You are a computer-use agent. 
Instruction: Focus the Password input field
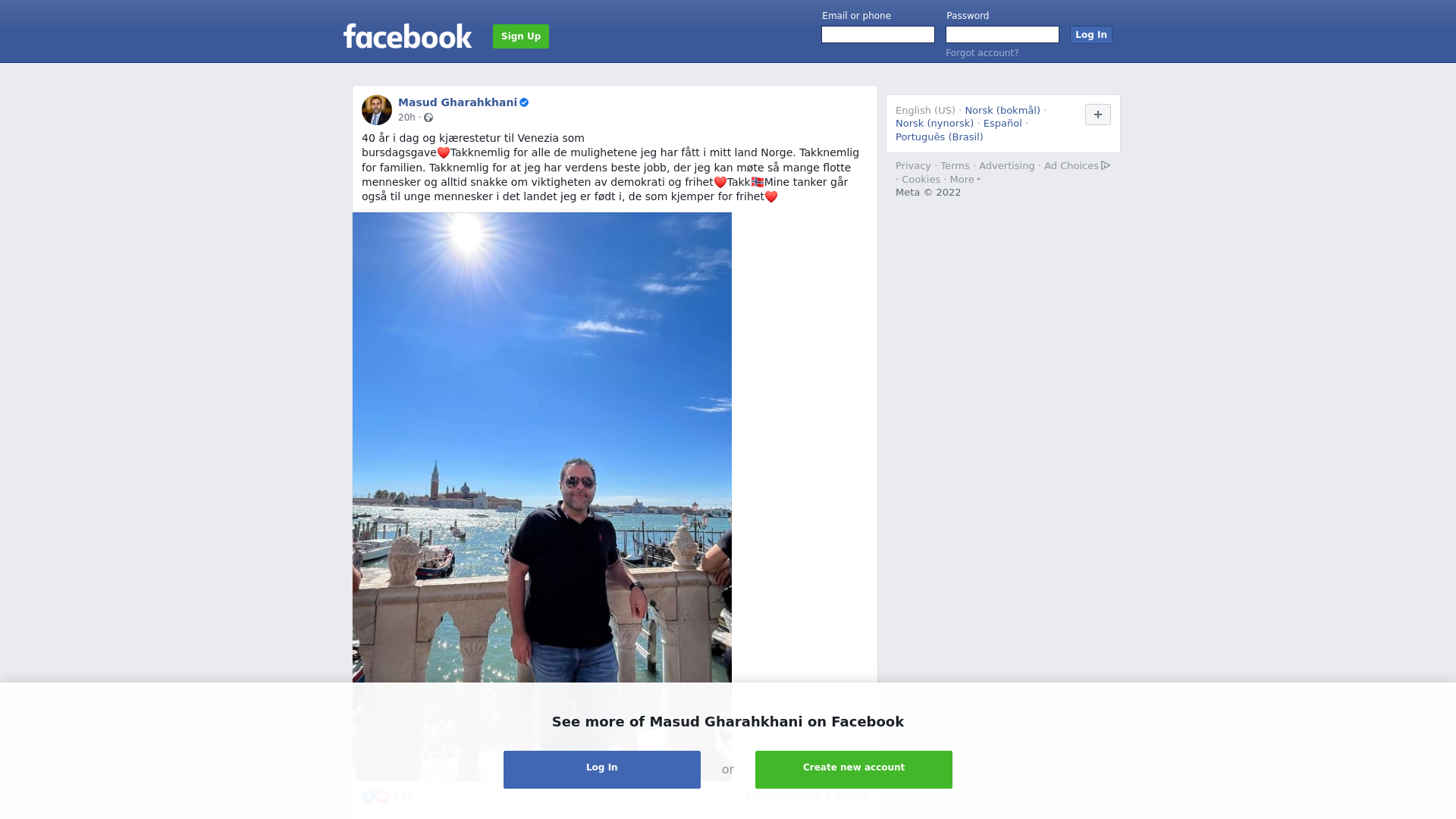tap(1003, 35)
